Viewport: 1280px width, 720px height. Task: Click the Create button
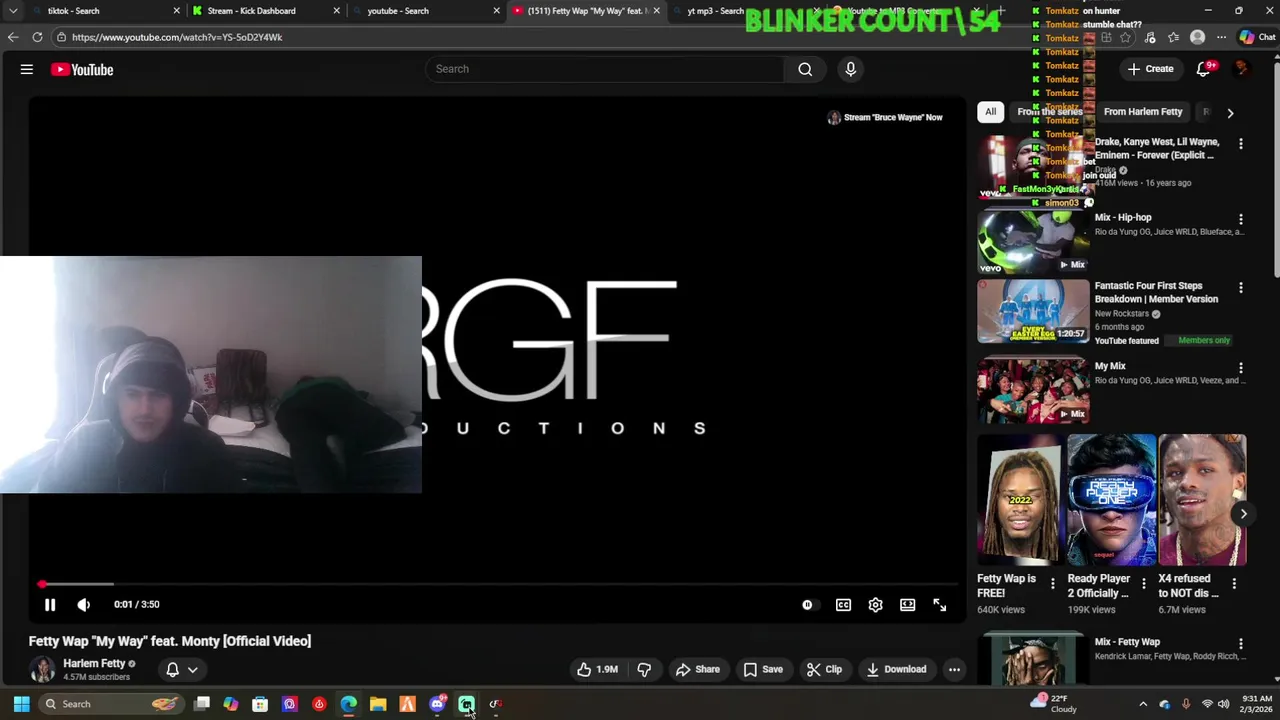1150,69
